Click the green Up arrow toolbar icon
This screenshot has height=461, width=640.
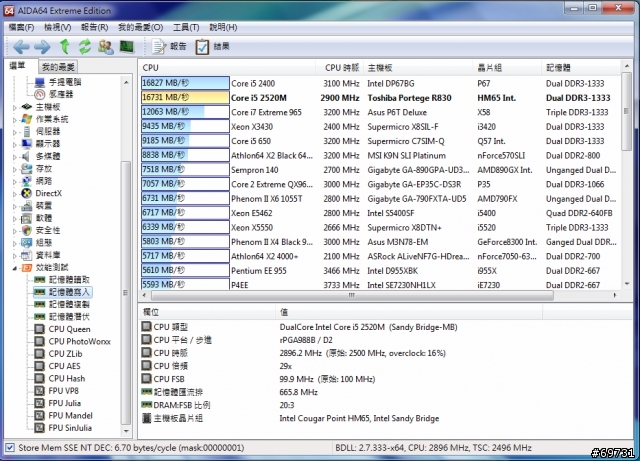(64, 47)
